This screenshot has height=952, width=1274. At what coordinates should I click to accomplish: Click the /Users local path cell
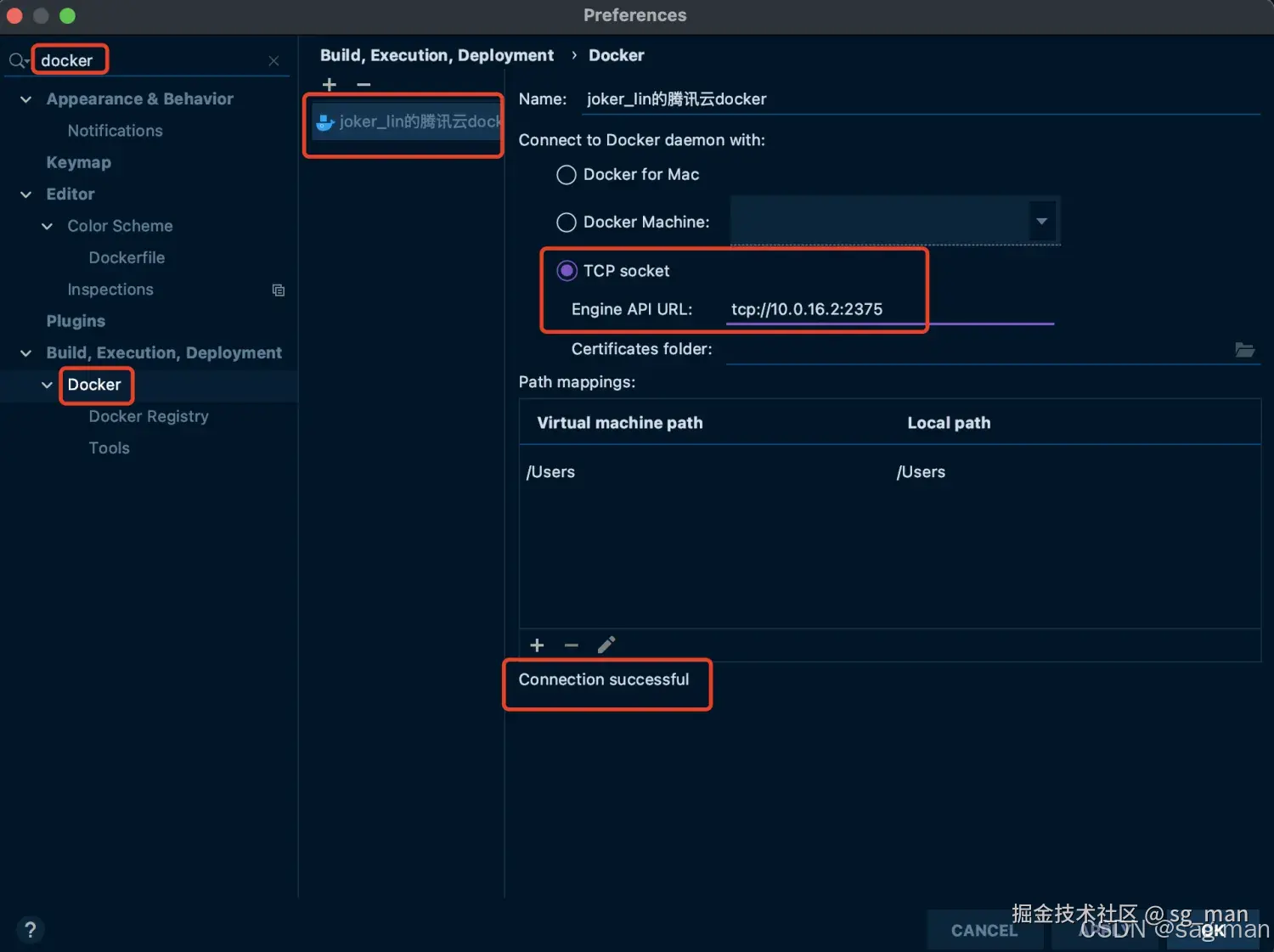921,472
